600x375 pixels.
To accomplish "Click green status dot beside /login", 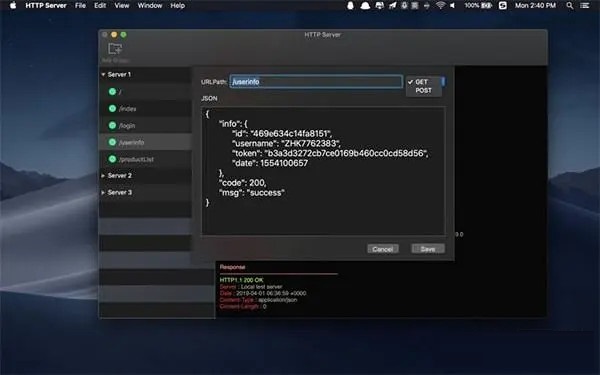I will [x=112, y=125].
